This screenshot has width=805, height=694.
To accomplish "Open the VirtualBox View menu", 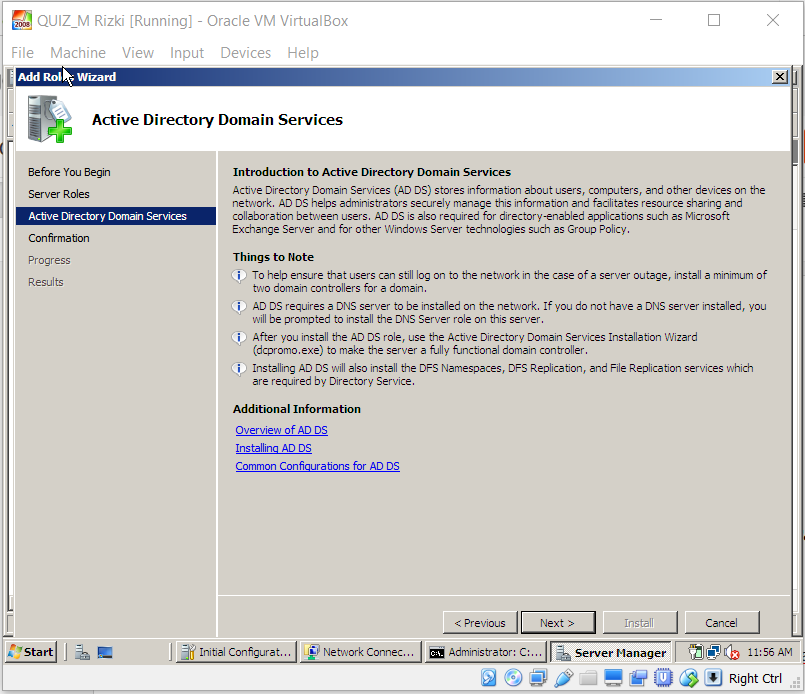I will tap(138, 53).
